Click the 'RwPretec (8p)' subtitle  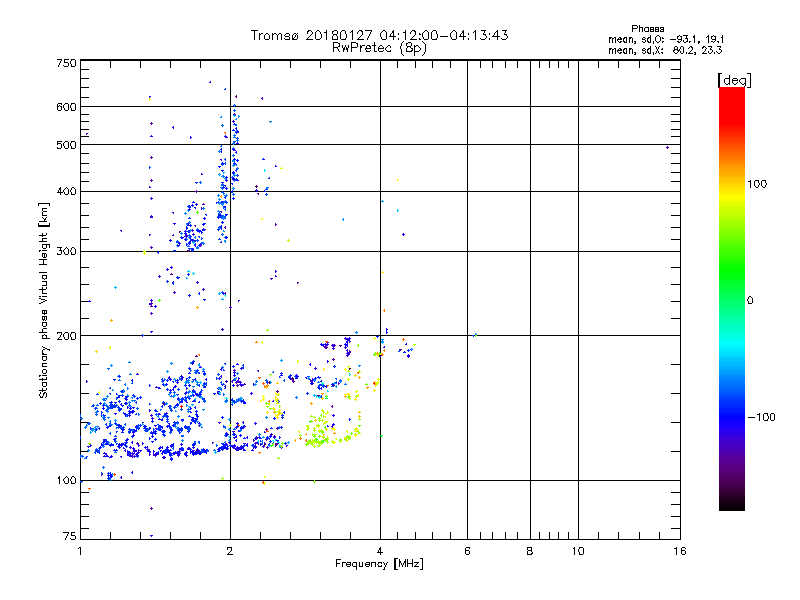pyautogui.click(x=379, y=48)
